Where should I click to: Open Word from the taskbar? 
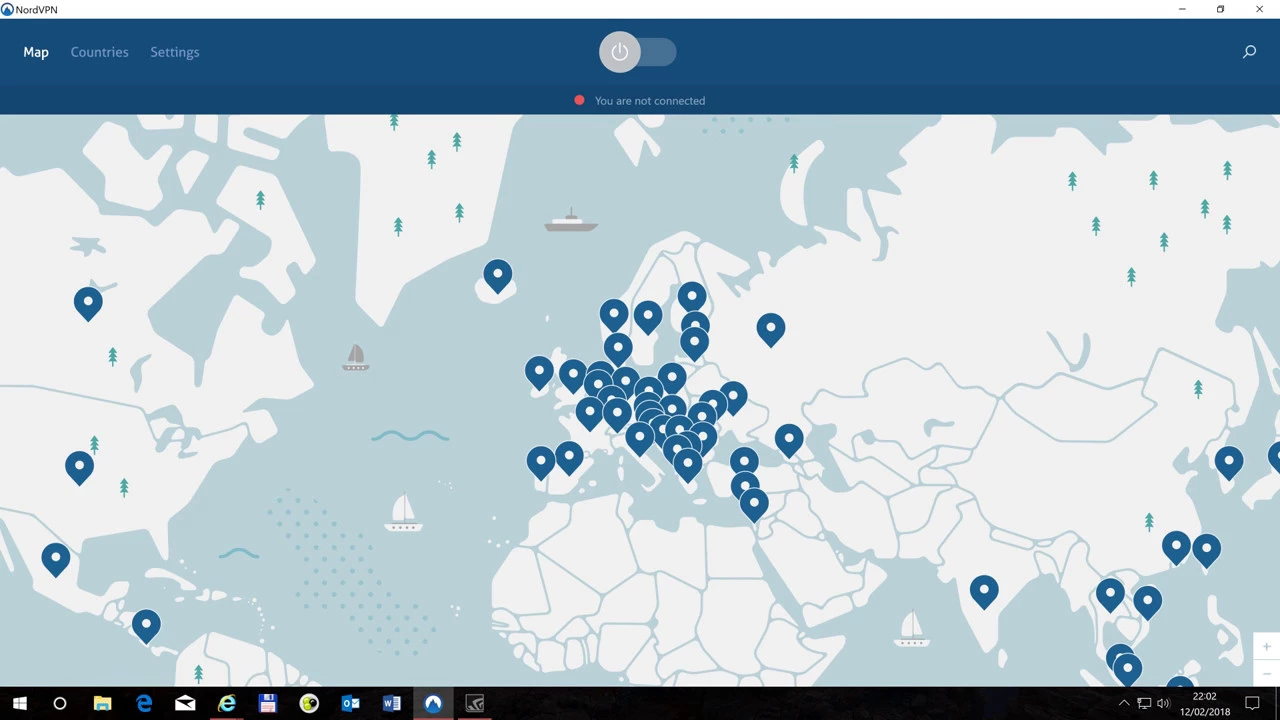click(x=391, y=704)
